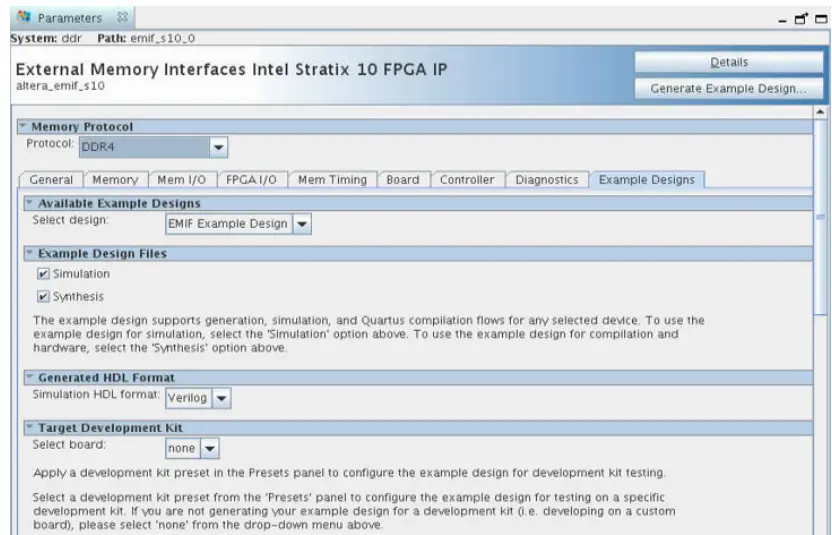Click the 'Simulation HDL format:' label

pos(96,394)
